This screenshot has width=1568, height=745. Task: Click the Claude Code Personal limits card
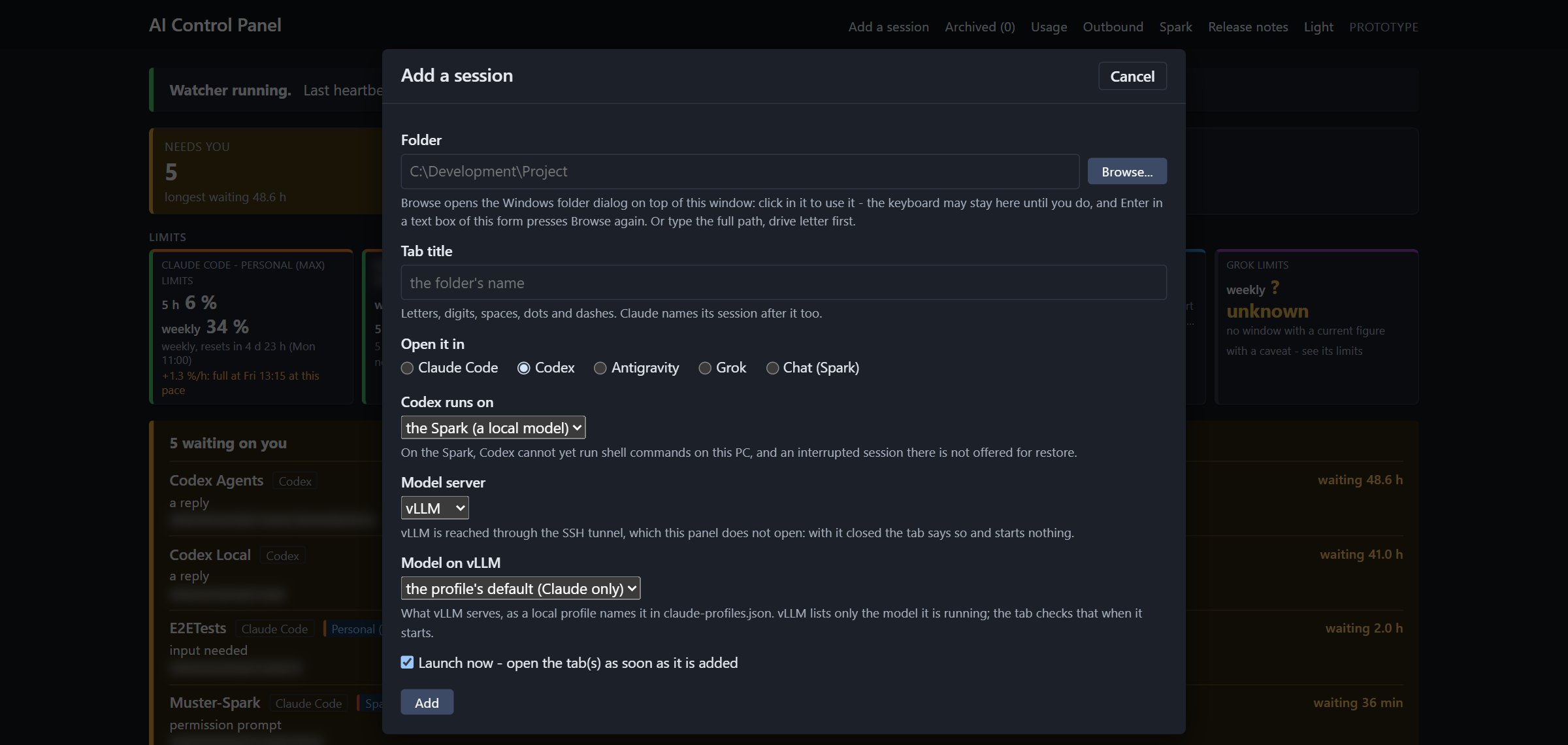[252, 327]
